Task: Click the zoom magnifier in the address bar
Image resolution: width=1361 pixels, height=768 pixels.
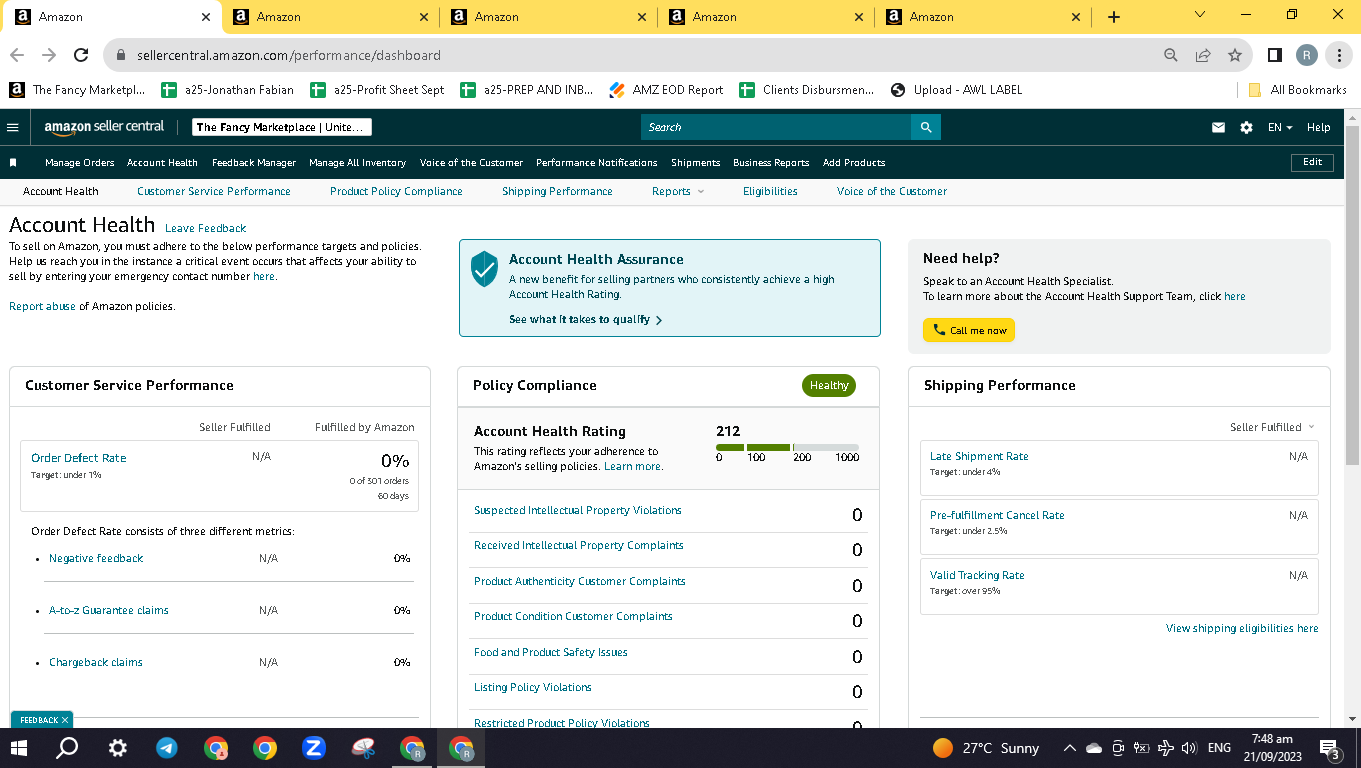Action: coord(1171,55)
